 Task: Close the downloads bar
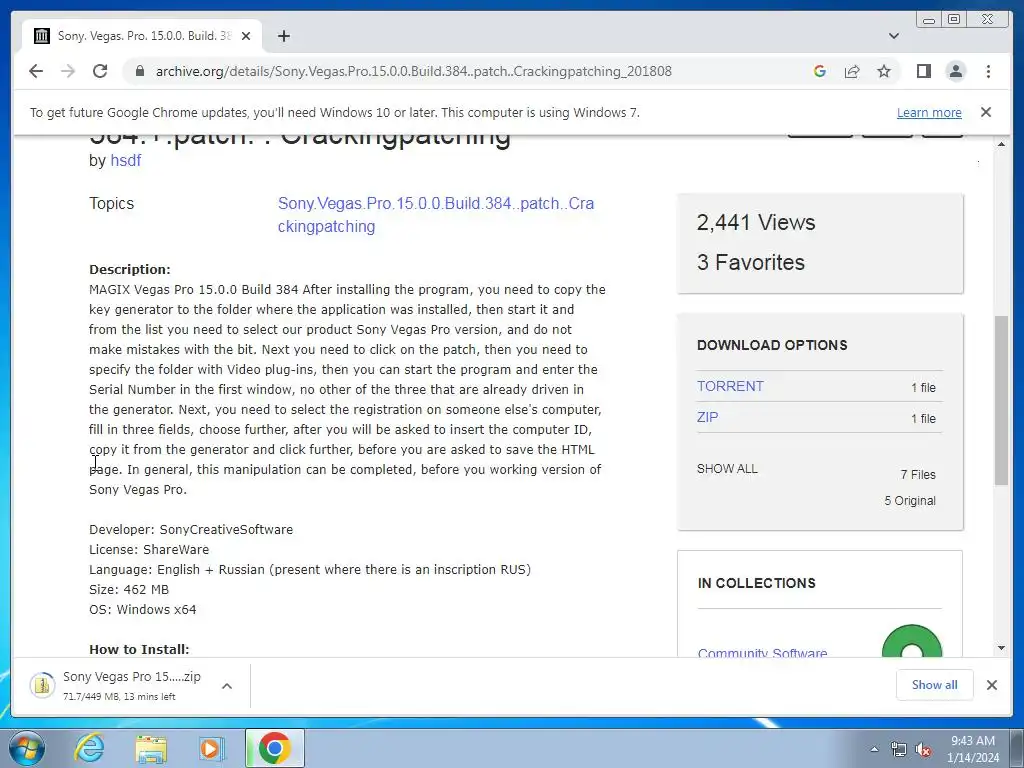[x=991, y=684]
